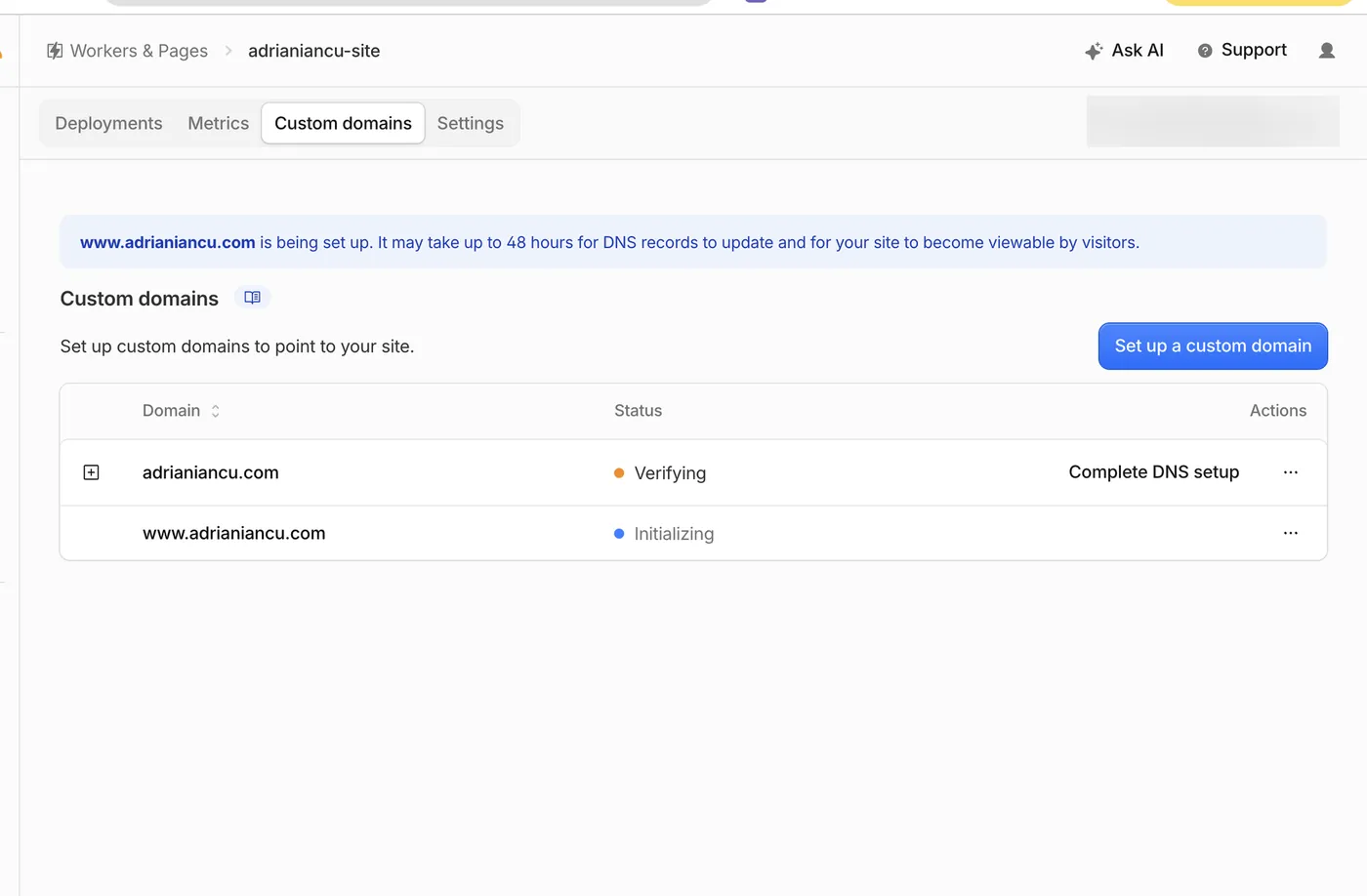This screenshot has height=896, width=1367.
Task: Click the Ask AI sparkle icon
Action: click(x=1094, y=51)
